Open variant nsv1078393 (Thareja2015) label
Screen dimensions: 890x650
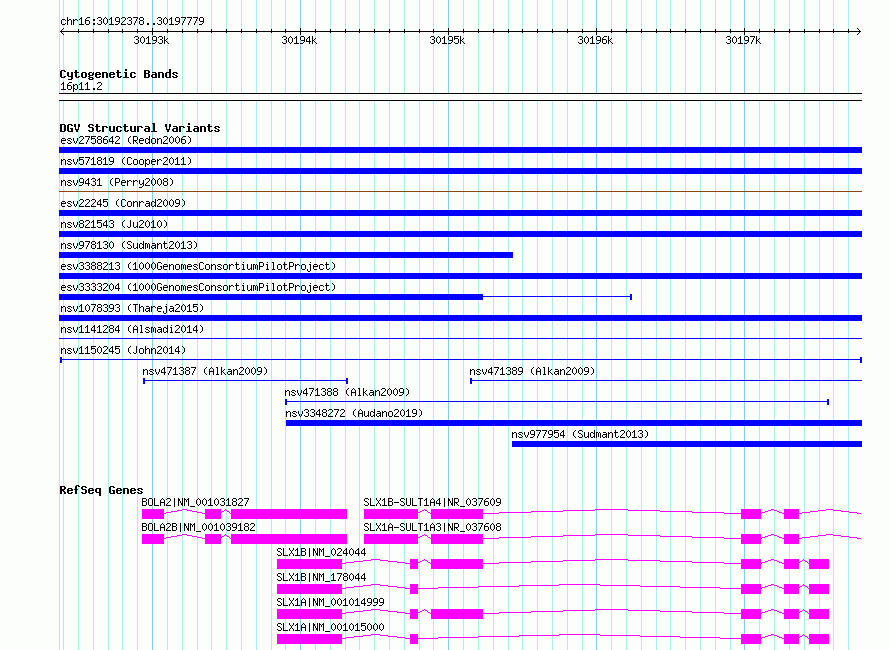point(132,308)
